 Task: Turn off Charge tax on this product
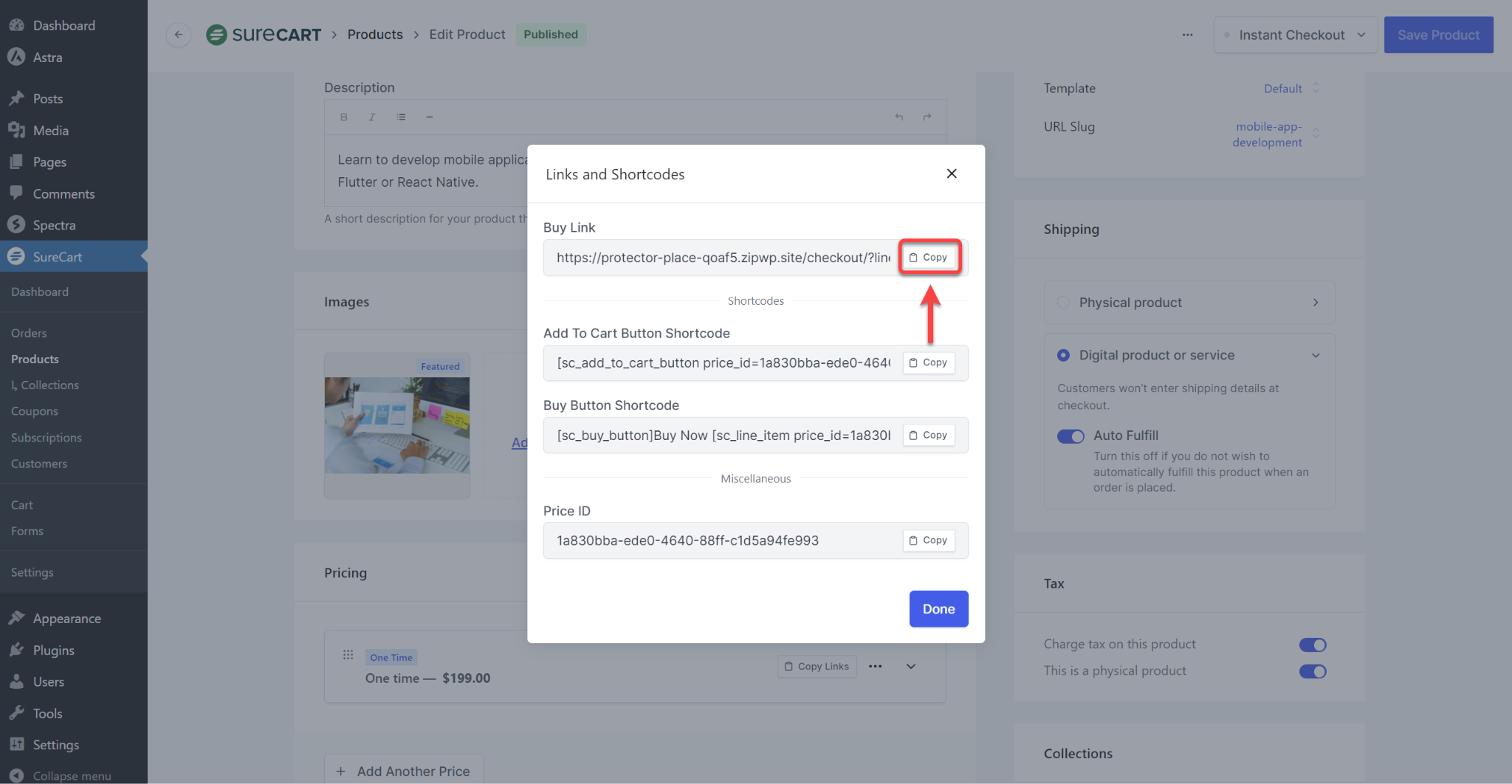click(1312, 644)
